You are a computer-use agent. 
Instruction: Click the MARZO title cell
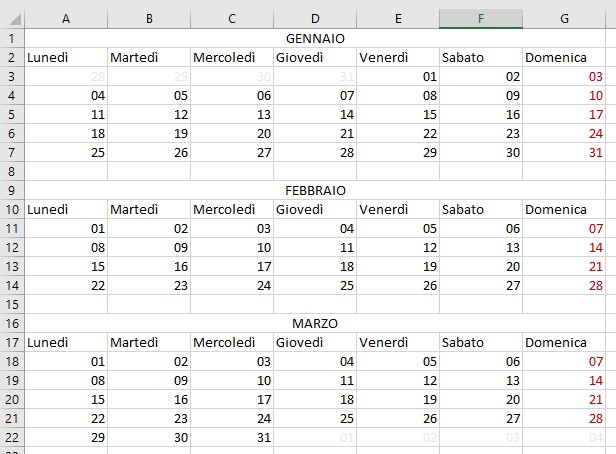(x=315, y=324)
